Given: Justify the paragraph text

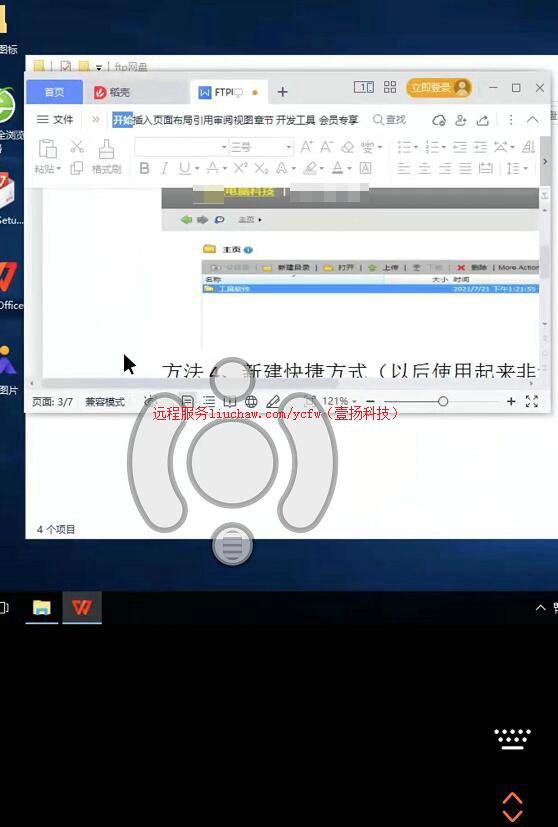Looking at the screenshot, I should (x=465, y=168).
